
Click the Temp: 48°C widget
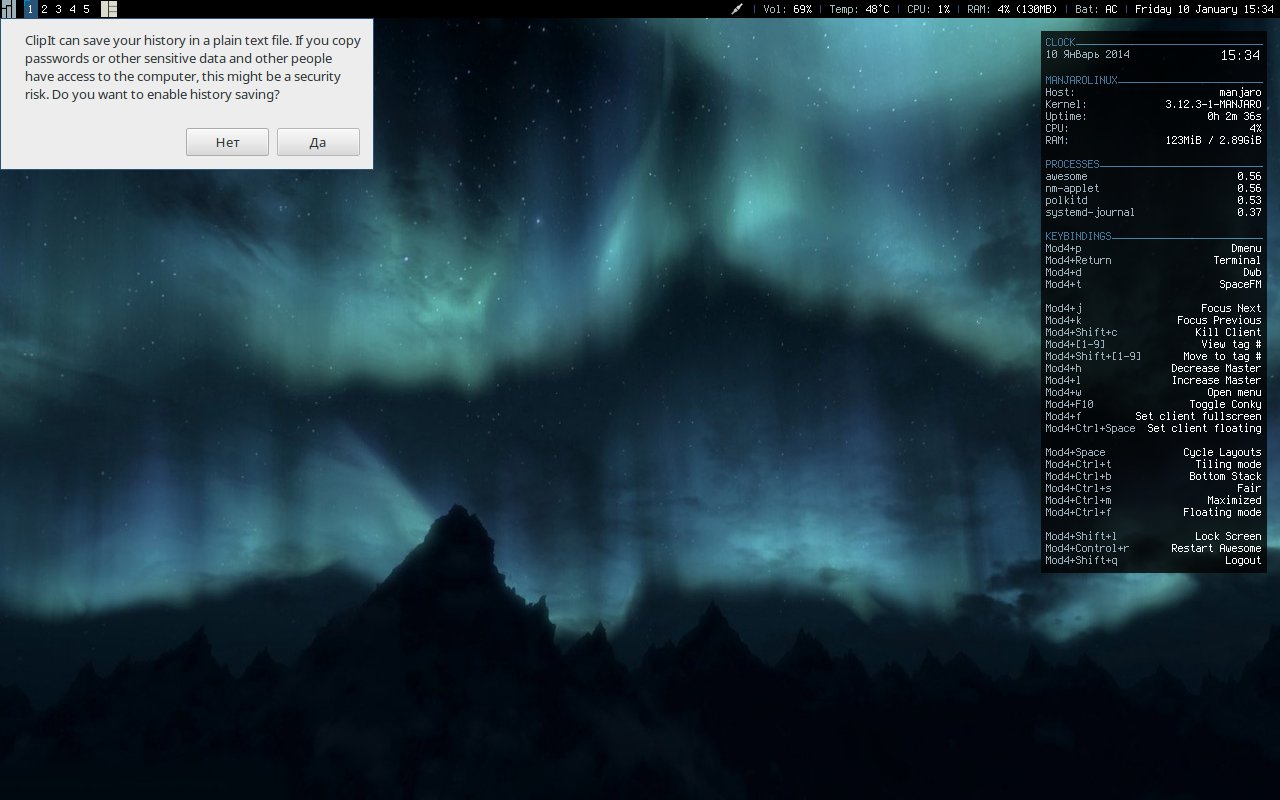(859, 9)
